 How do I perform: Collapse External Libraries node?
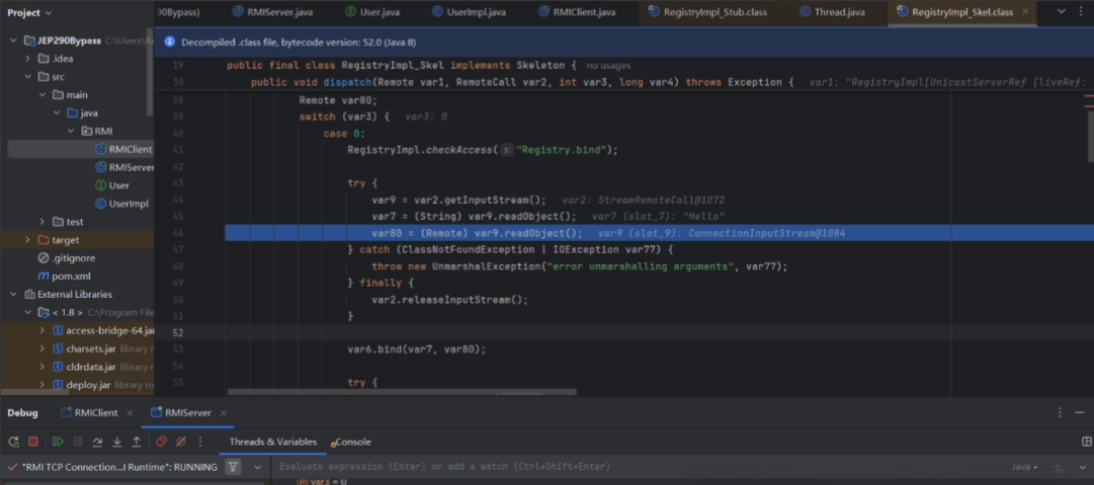(13, 294)
